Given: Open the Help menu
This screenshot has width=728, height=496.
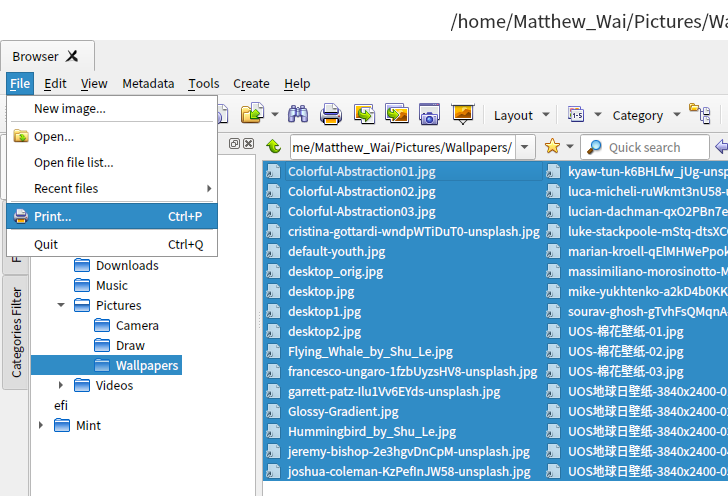Looking at the screenshot, I should click(x=297, y=84).
